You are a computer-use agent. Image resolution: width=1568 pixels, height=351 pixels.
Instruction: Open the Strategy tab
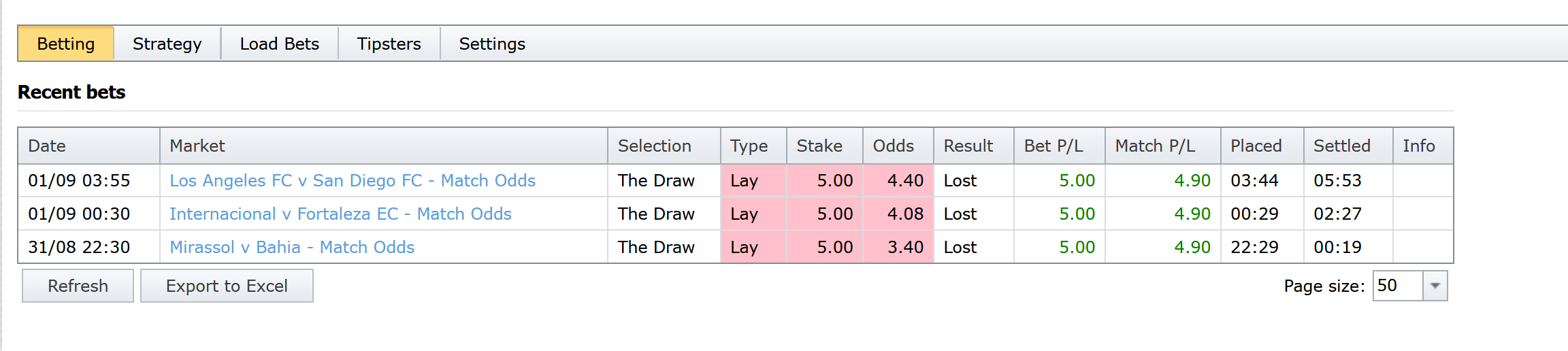[x=167, y=44]
